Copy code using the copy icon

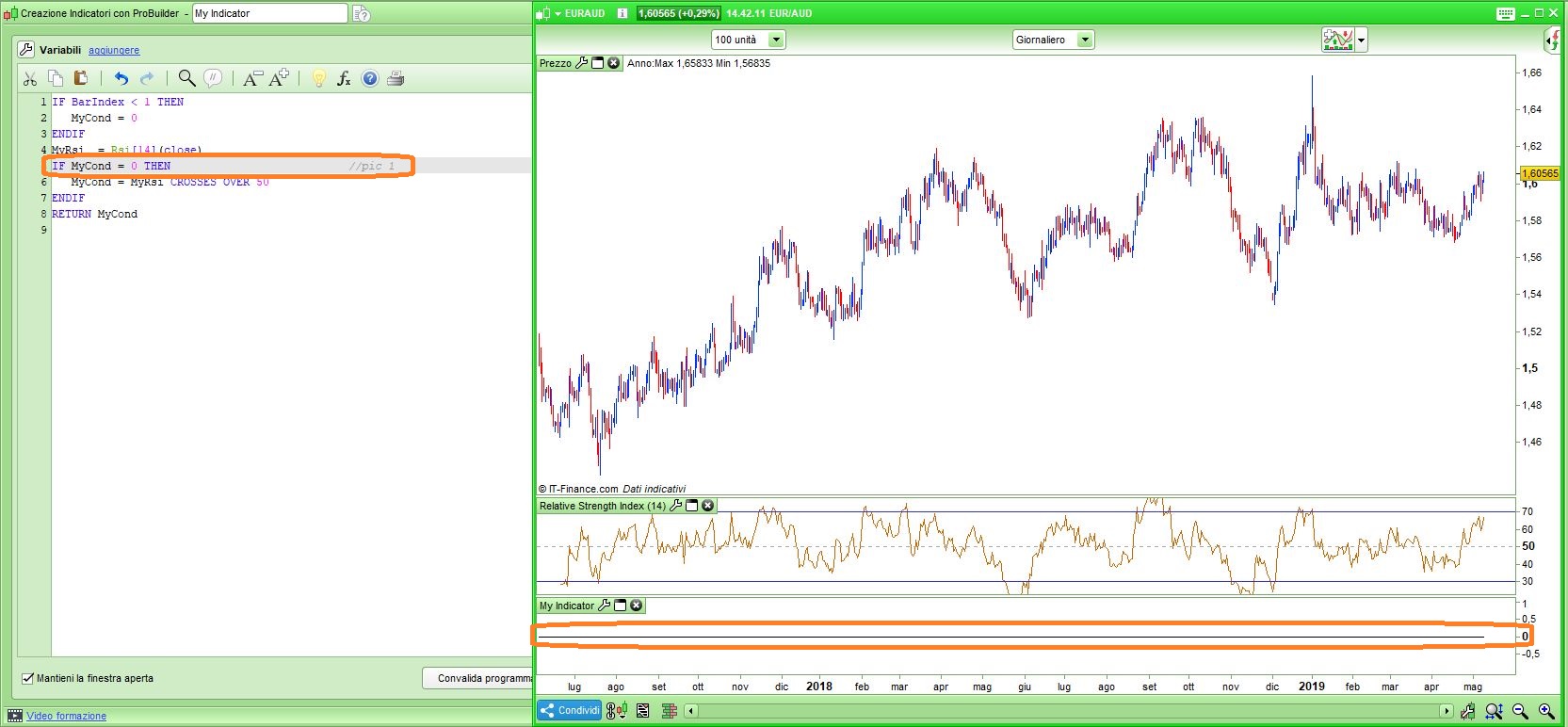pos(56,78)
